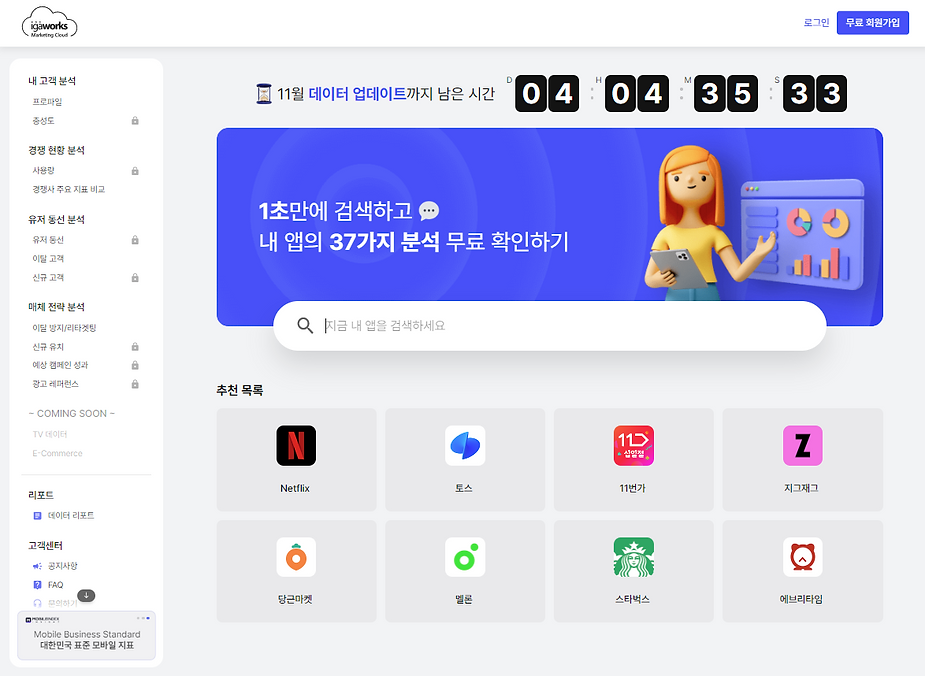Open 경쟁사 주요 지표 비교
The image size is (925, 676).
(68, 189)
